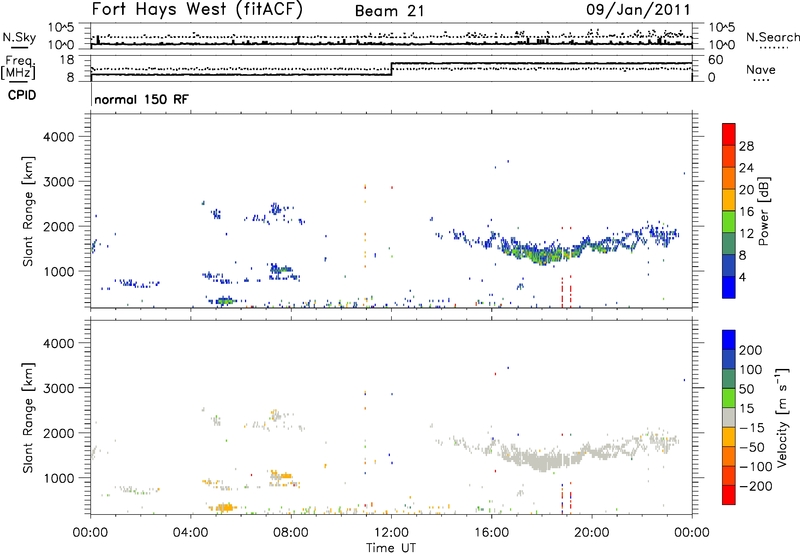Select the "20:00" time tick label
This screenshot has height=554, width=800.
592,533
